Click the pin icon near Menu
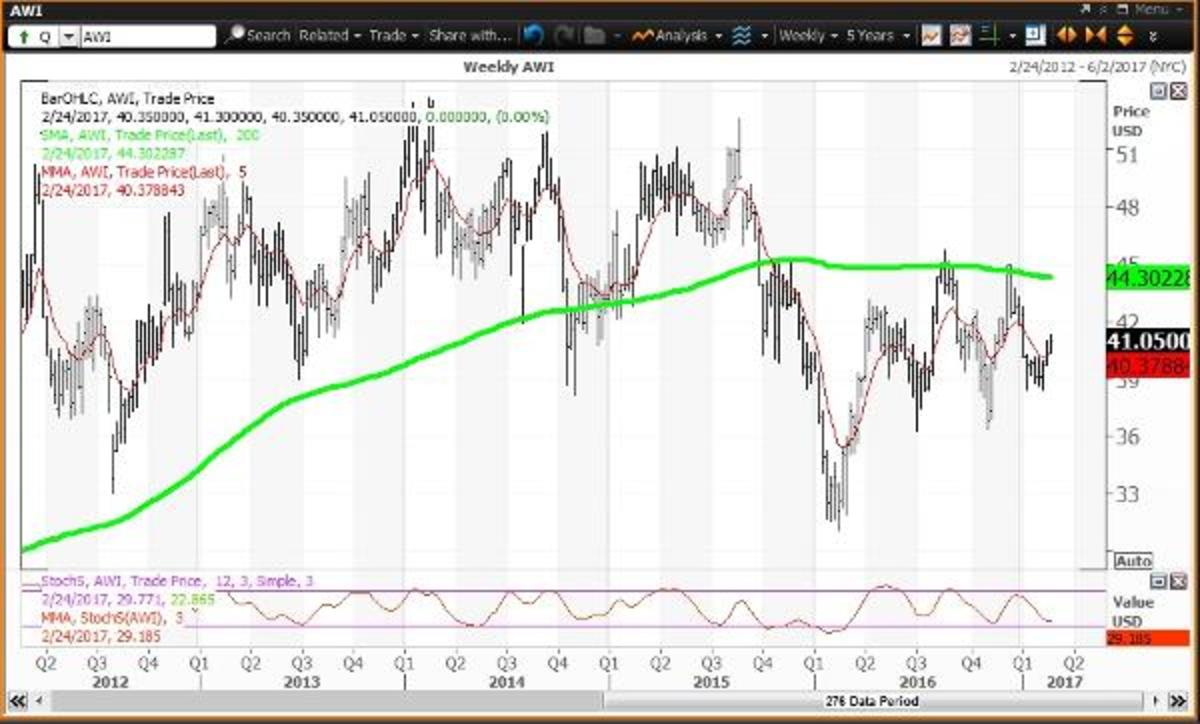 coord(1104,10)
